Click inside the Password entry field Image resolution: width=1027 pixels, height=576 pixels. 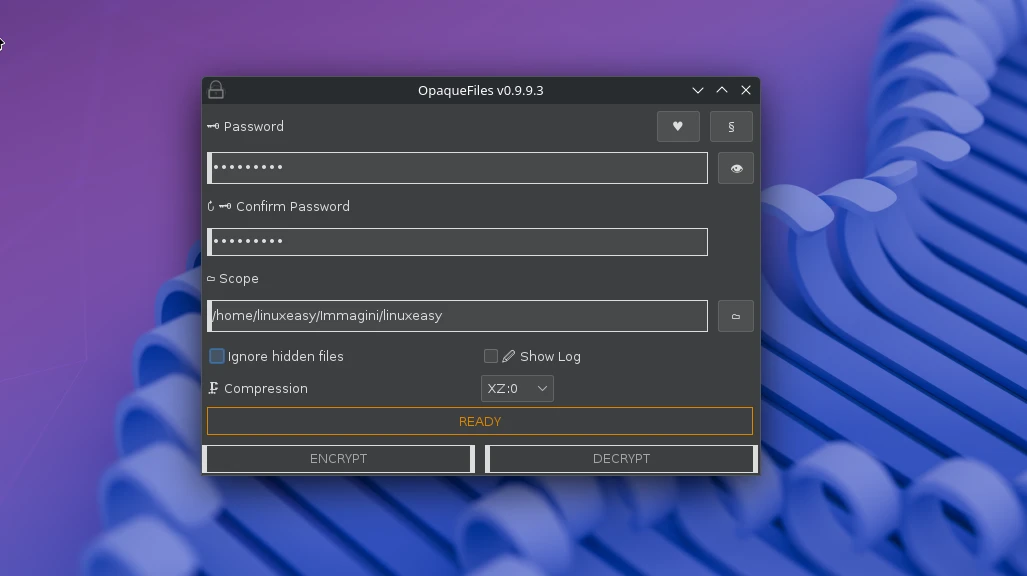tap(457, 167)
